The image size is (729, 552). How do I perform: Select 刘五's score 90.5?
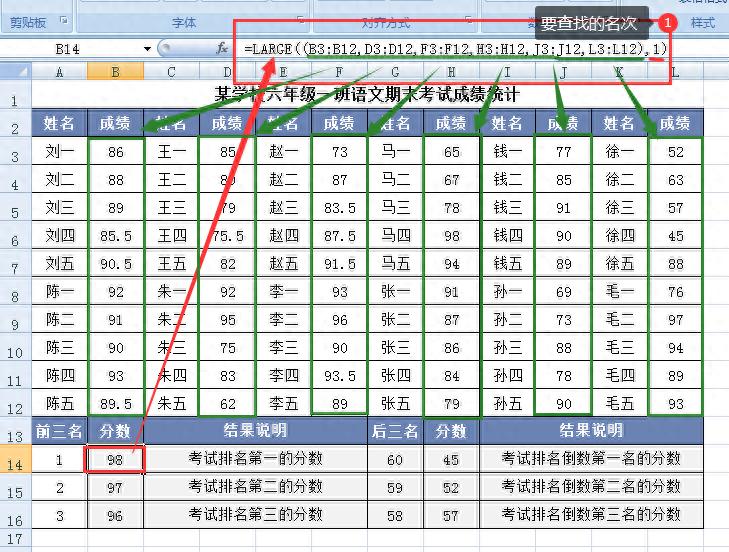(115, 264)
